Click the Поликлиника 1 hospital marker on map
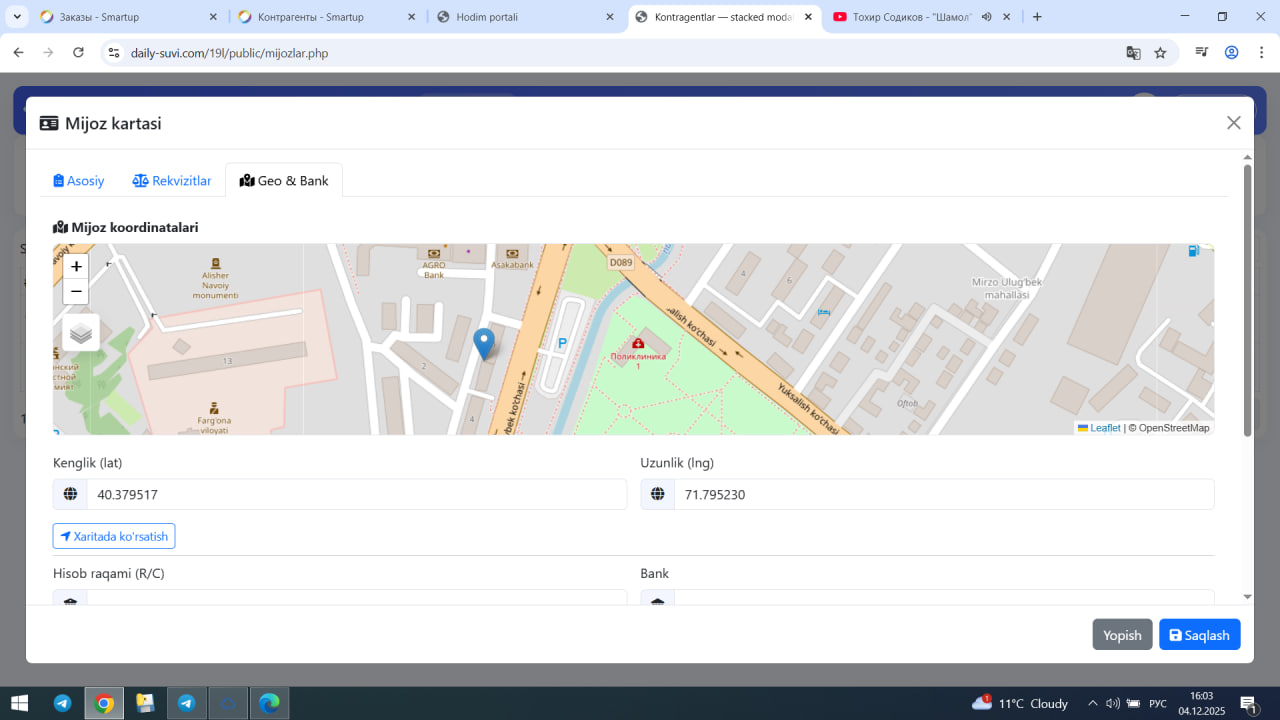Screen dimensions: 1280x720 click(638, 343)
